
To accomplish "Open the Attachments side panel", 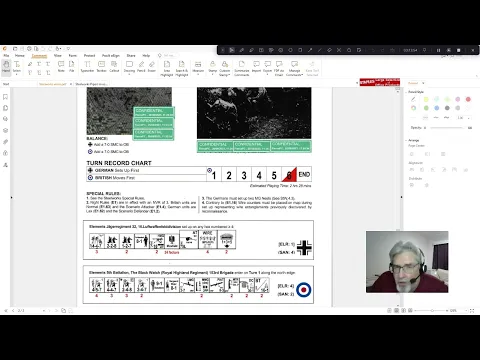I will 5,142.
